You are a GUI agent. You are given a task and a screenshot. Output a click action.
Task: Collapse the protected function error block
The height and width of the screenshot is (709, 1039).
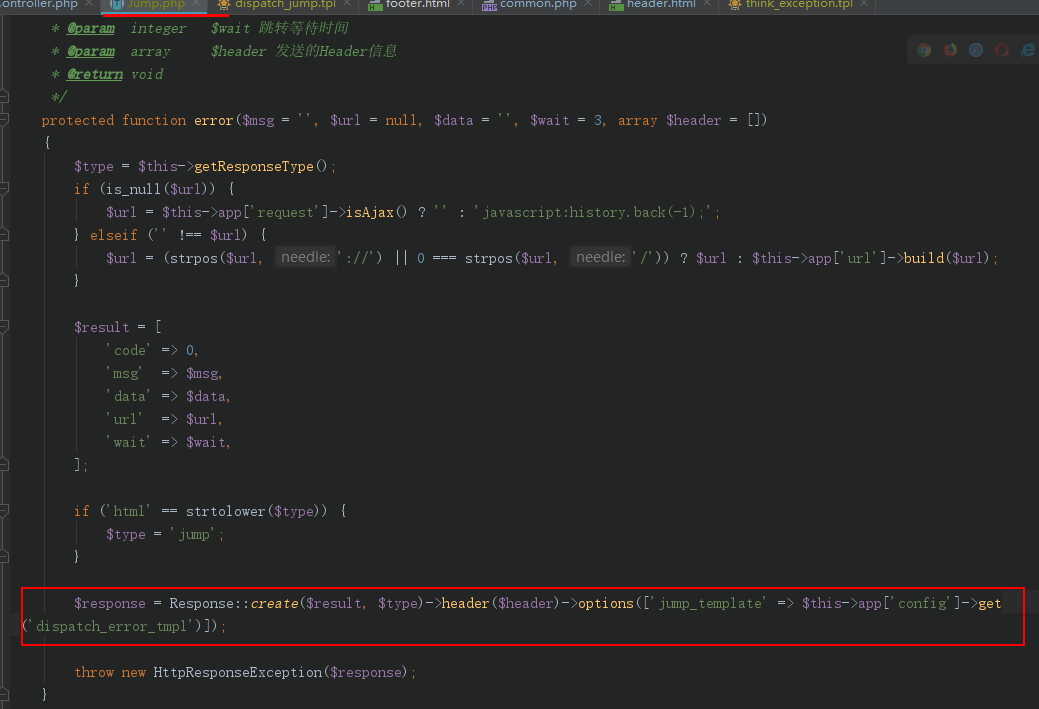click(x=4, y=120)
